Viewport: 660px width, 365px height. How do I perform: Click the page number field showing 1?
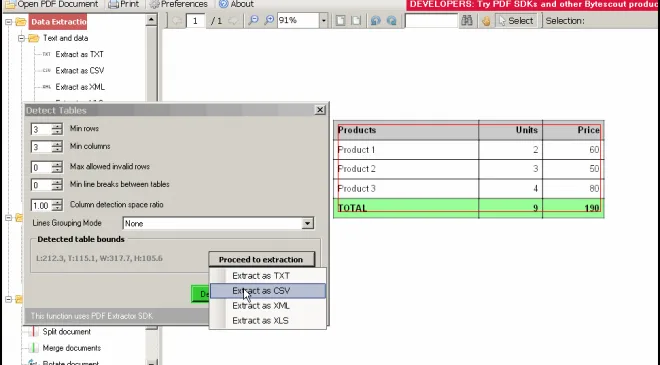(195, 21)
